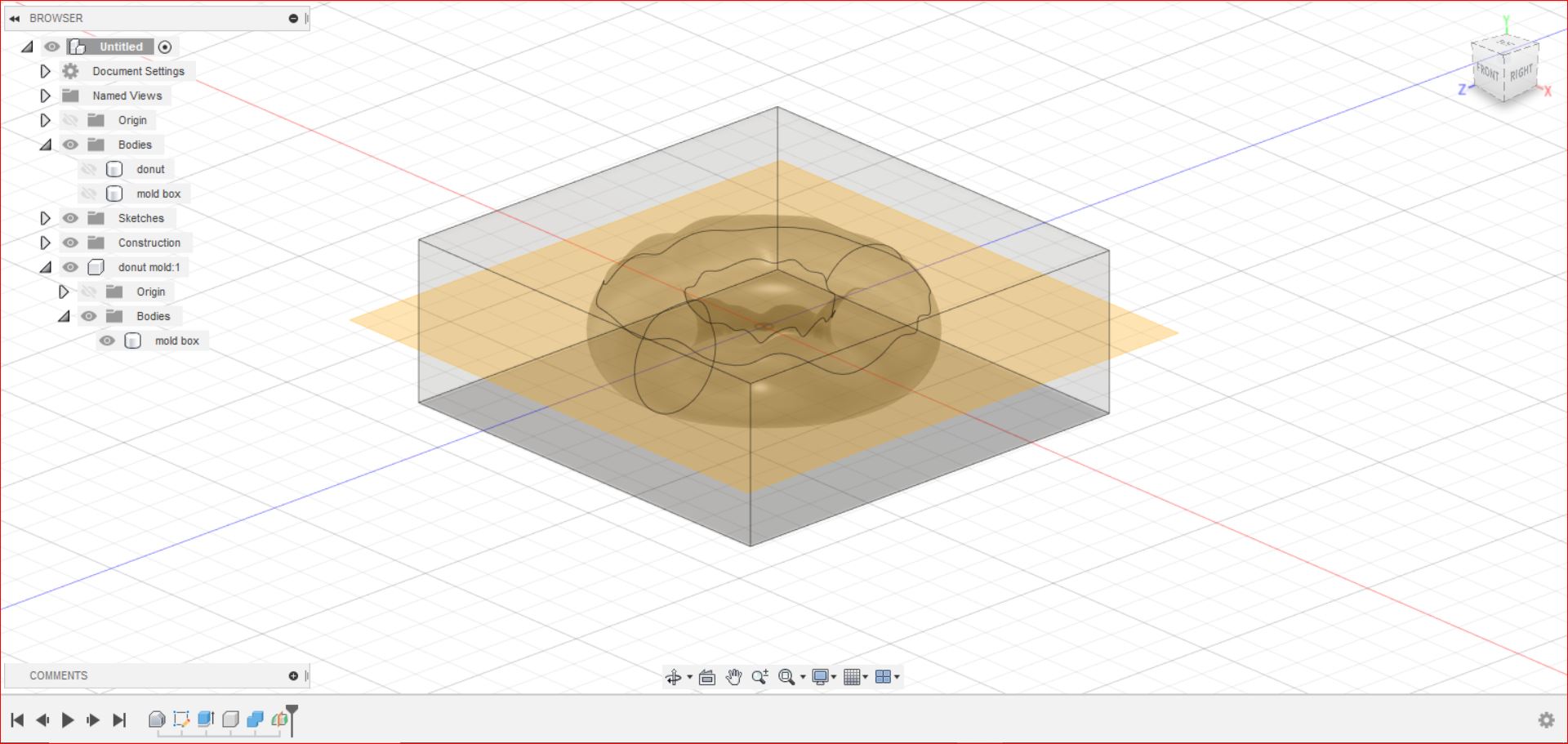Show the top-level Origin folder
The height and width of the screenshot is (744, 1568).
coord(71,120)
